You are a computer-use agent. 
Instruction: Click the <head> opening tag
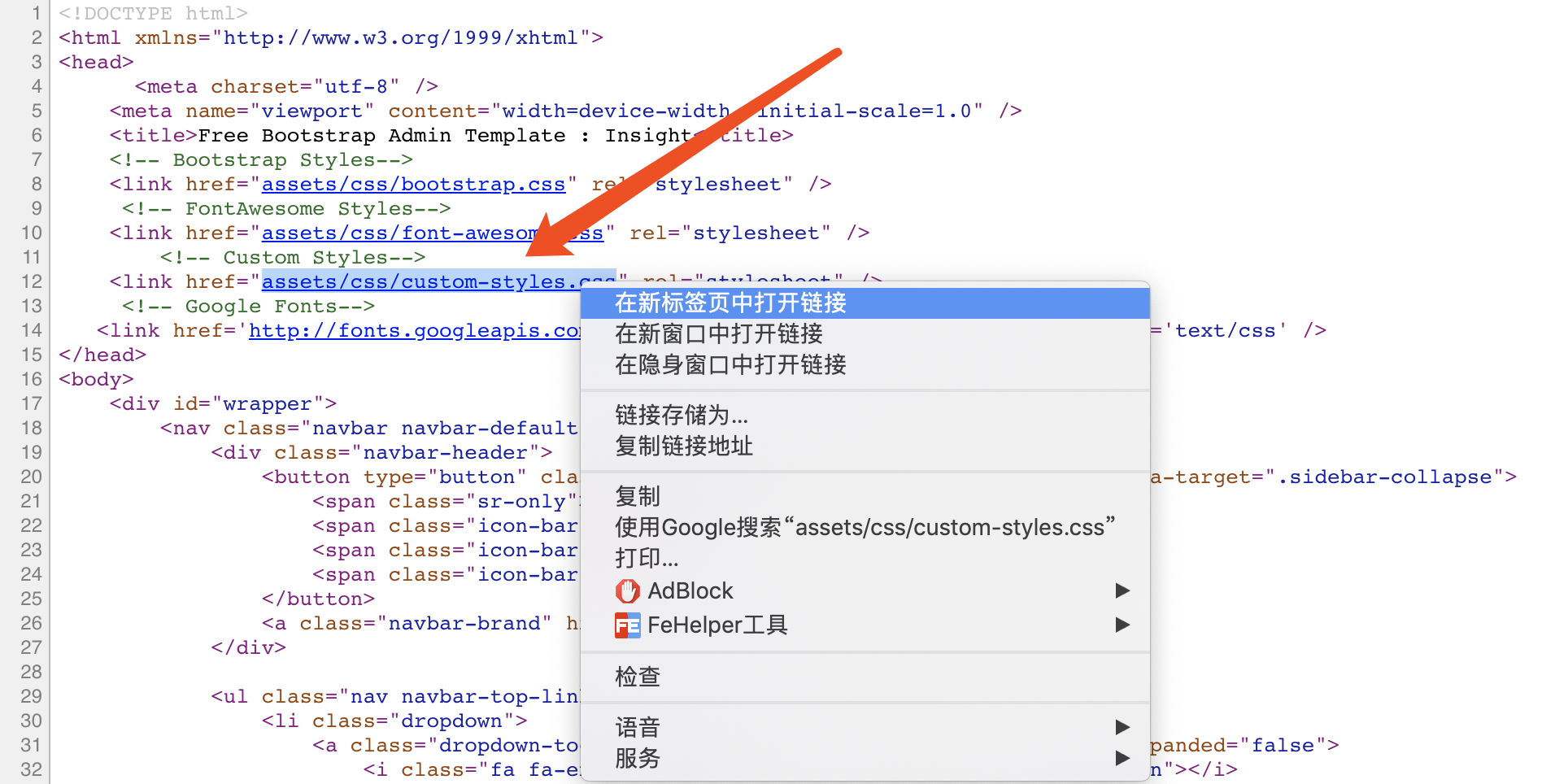pos(96,63)
